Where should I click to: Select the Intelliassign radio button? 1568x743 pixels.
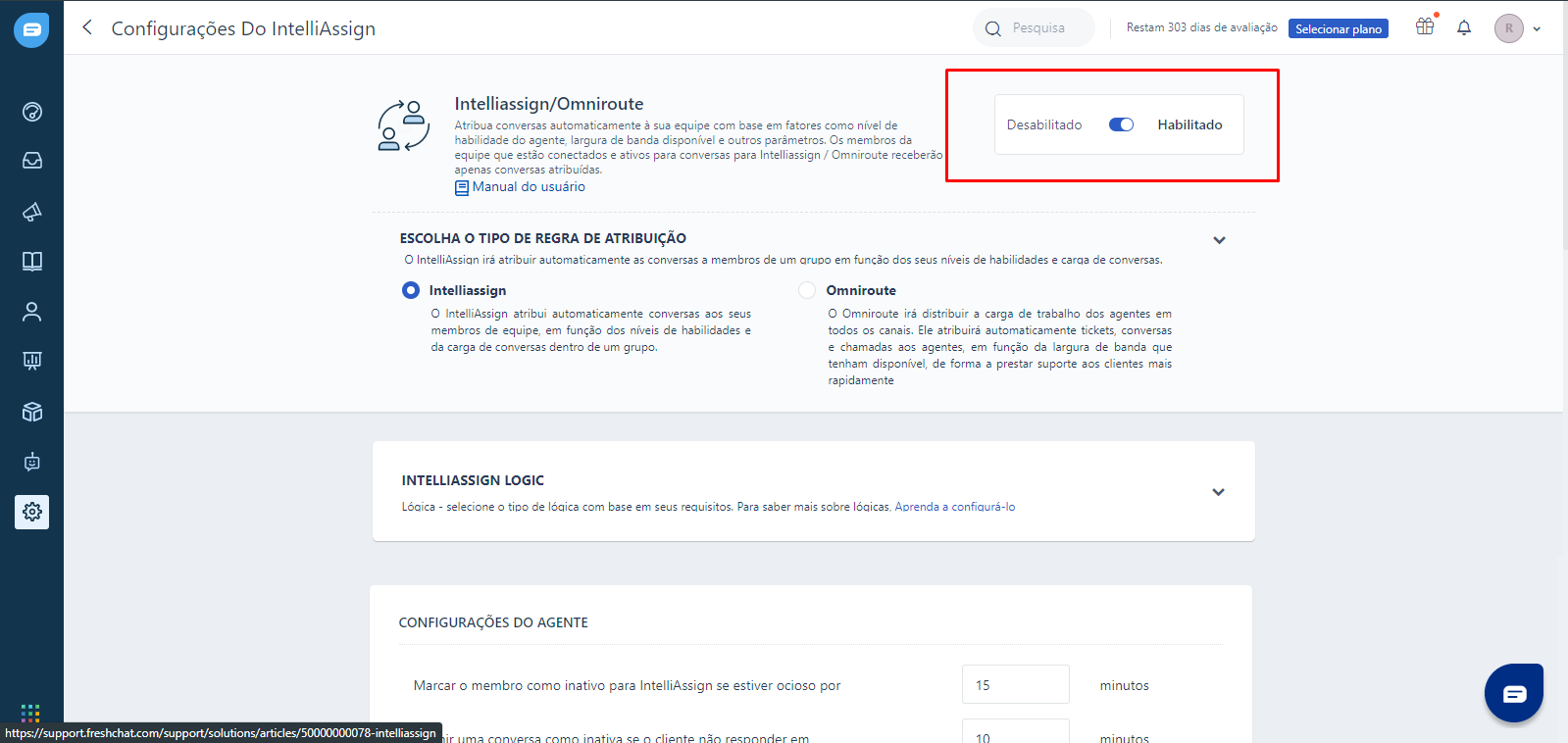411,290
